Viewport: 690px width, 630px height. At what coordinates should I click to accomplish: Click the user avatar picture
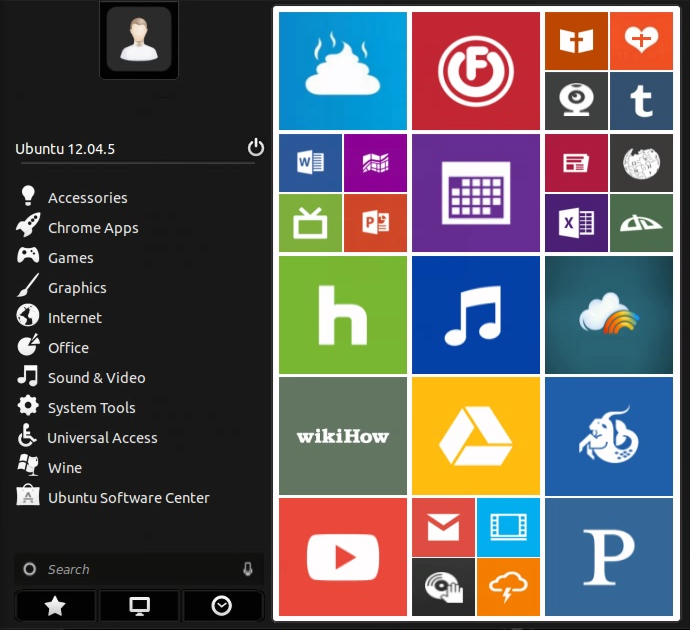pyautogui.click(x=139, y=40)
